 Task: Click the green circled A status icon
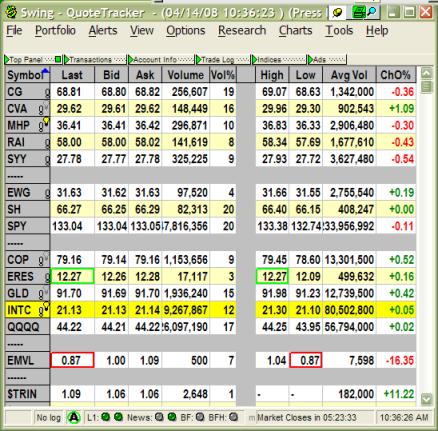74,417
